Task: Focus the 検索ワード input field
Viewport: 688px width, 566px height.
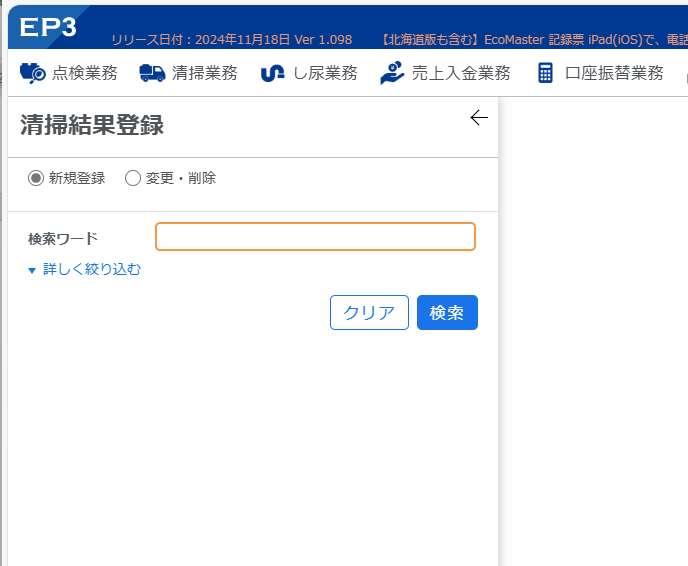Action: pos(315,236)
